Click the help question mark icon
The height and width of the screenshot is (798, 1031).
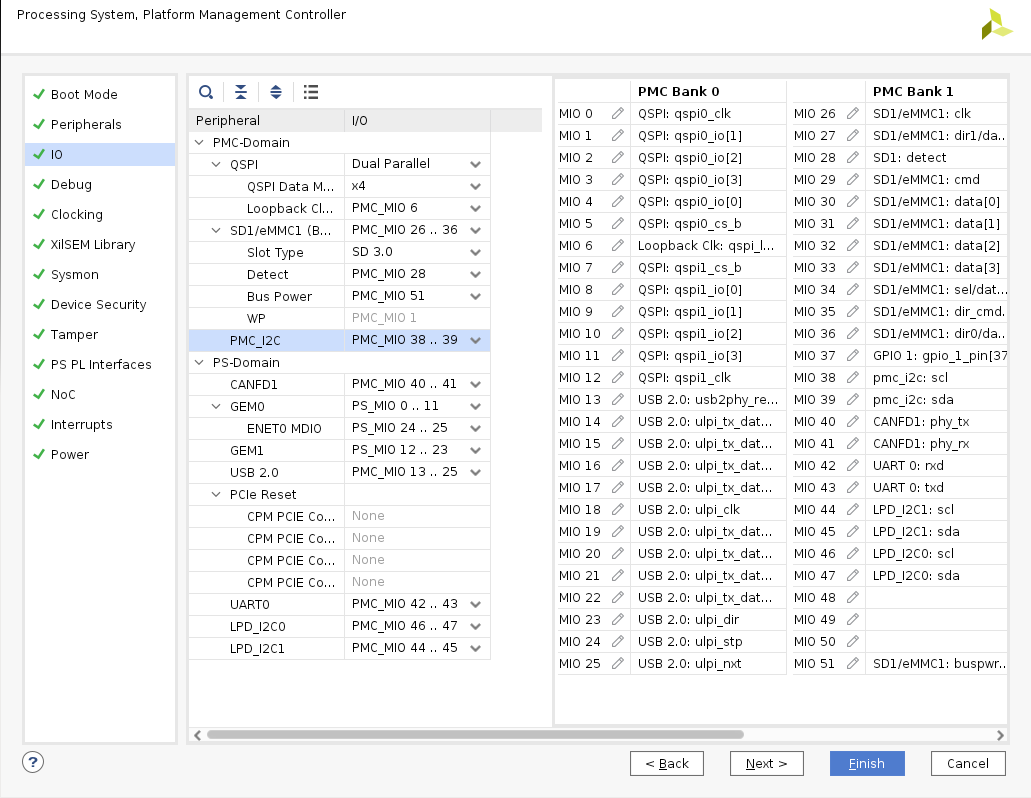tap(33, 762)
